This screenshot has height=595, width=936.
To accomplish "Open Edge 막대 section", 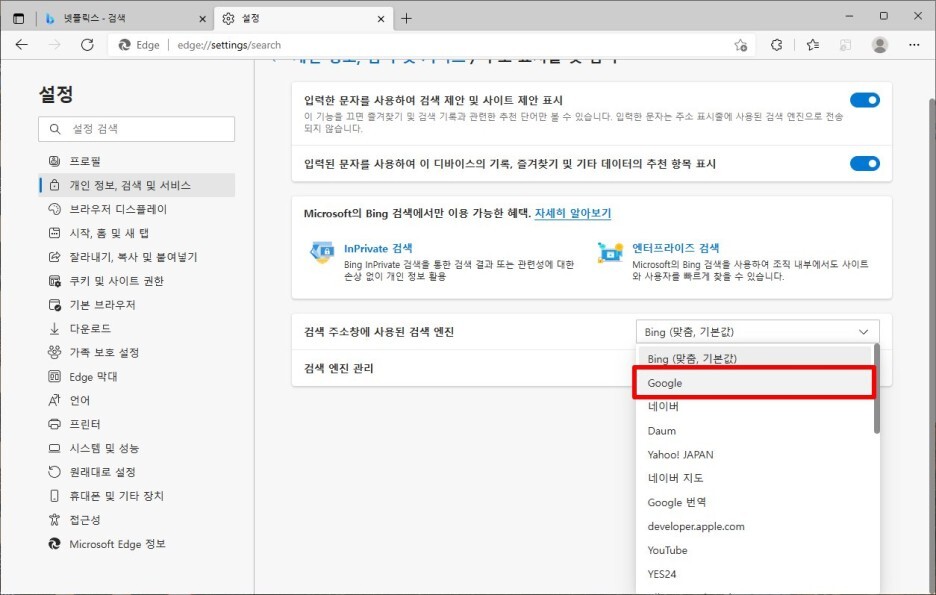I will tap(137, 377).
